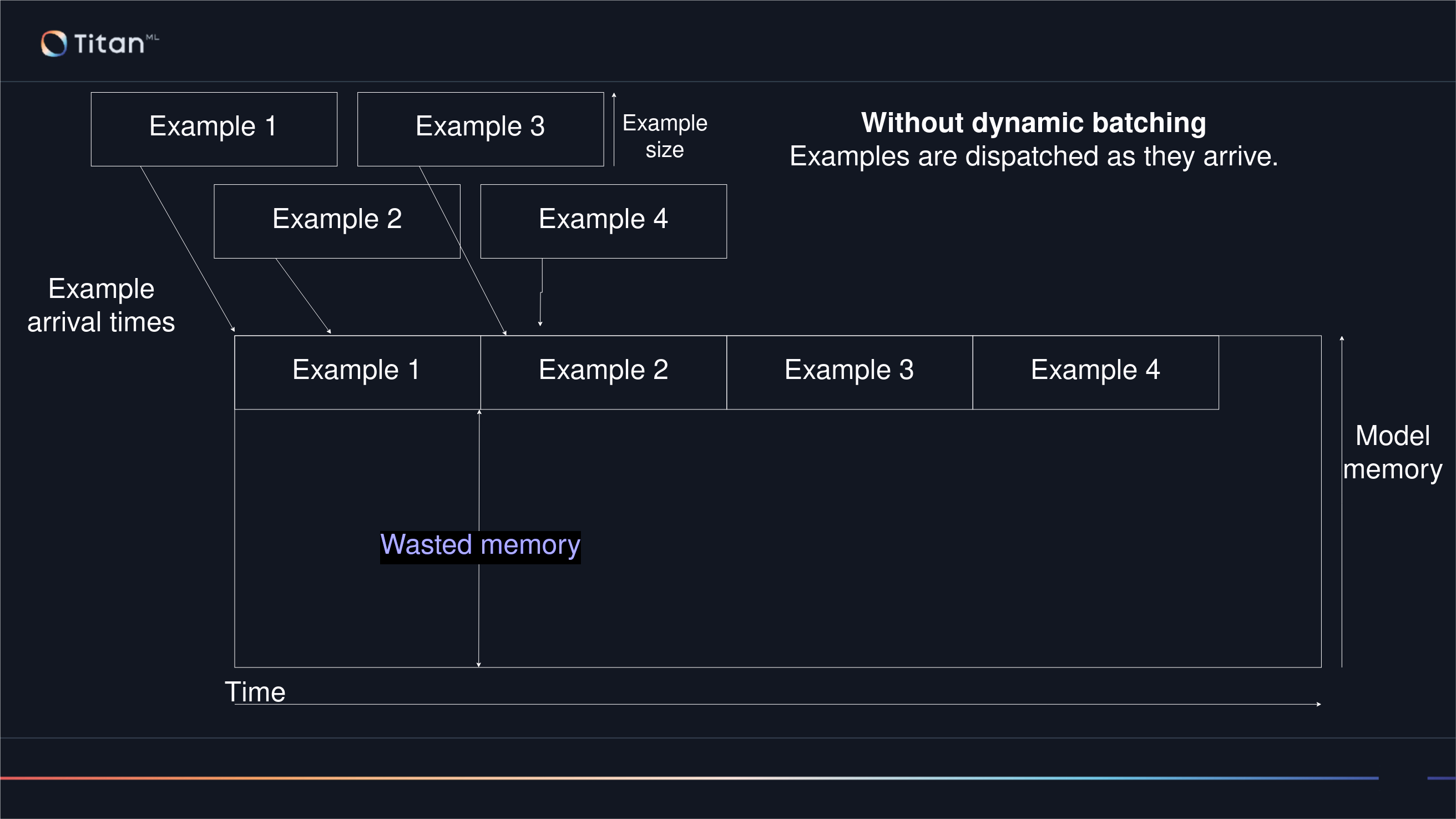Select the top Example 3 arrival box

tap(480, 129)
